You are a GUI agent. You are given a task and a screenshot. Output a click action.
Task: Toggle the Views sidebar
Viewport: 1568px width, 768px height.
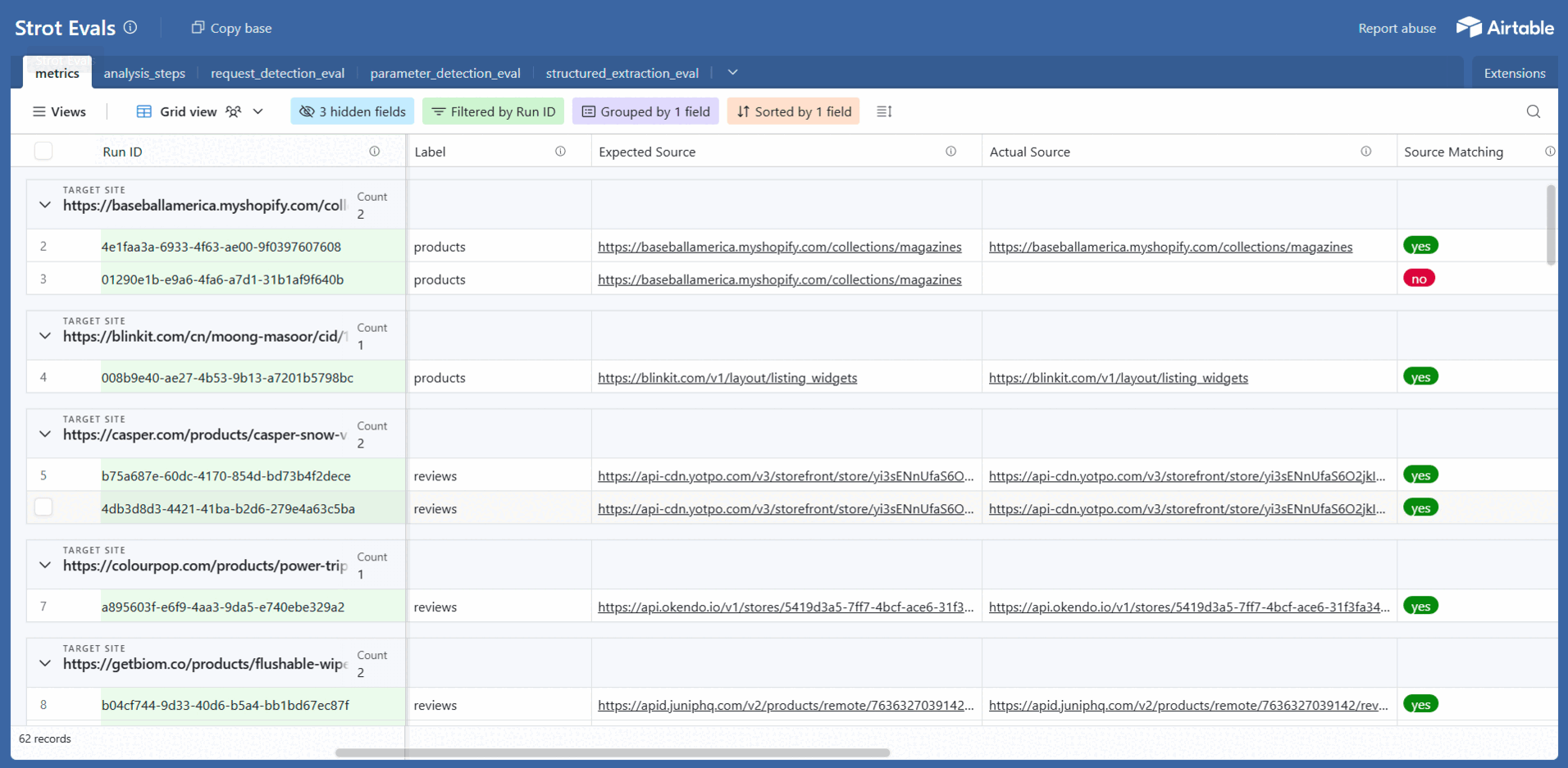[x=59, y=111]
